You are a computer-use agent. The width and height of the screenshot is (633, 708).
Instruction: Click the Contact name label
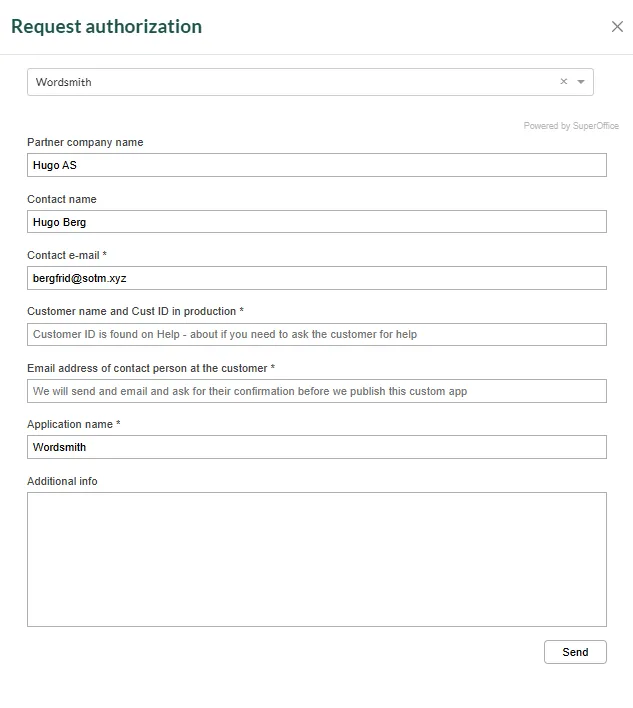click(x=62, y=199)
